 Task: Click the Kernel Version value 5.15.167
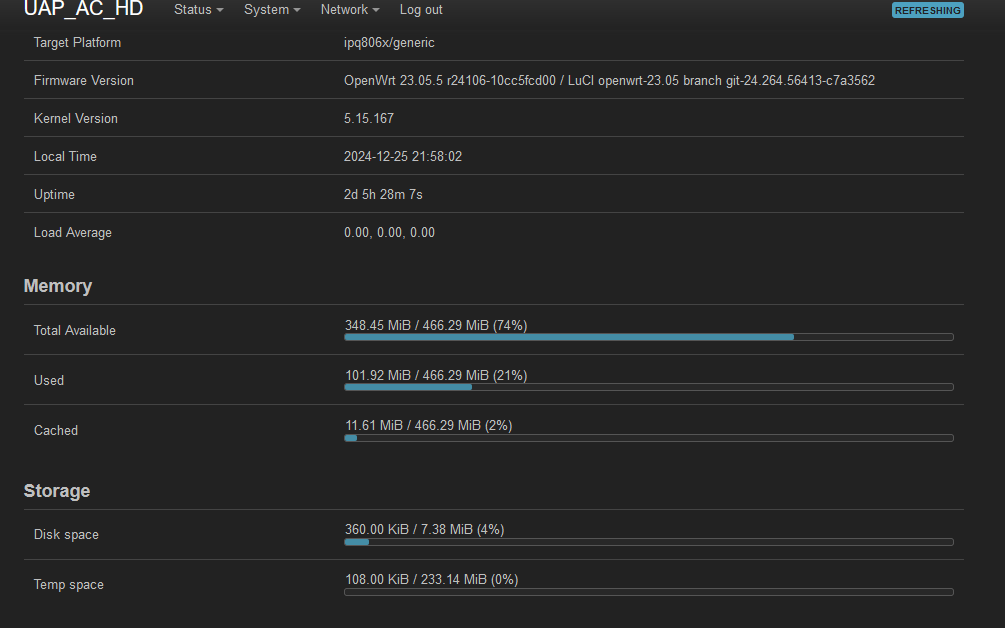click(369, 119)
